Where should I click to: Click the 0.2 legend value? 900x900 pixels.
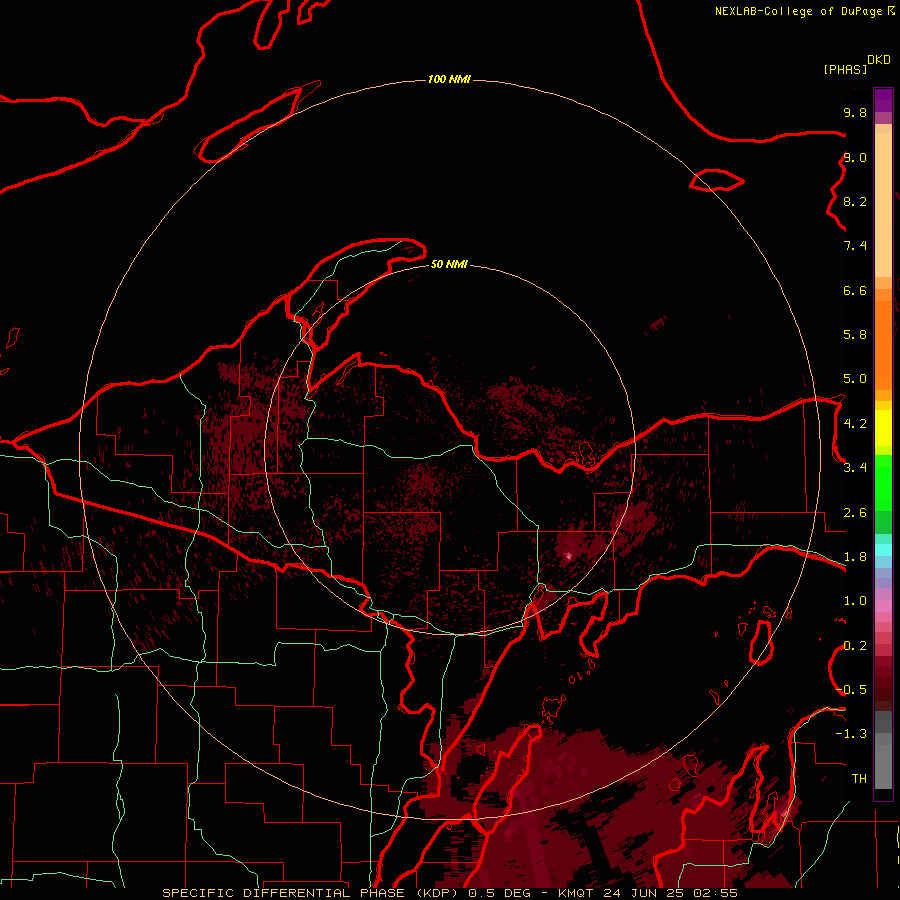pyautogui.click(x=855, y=646)
